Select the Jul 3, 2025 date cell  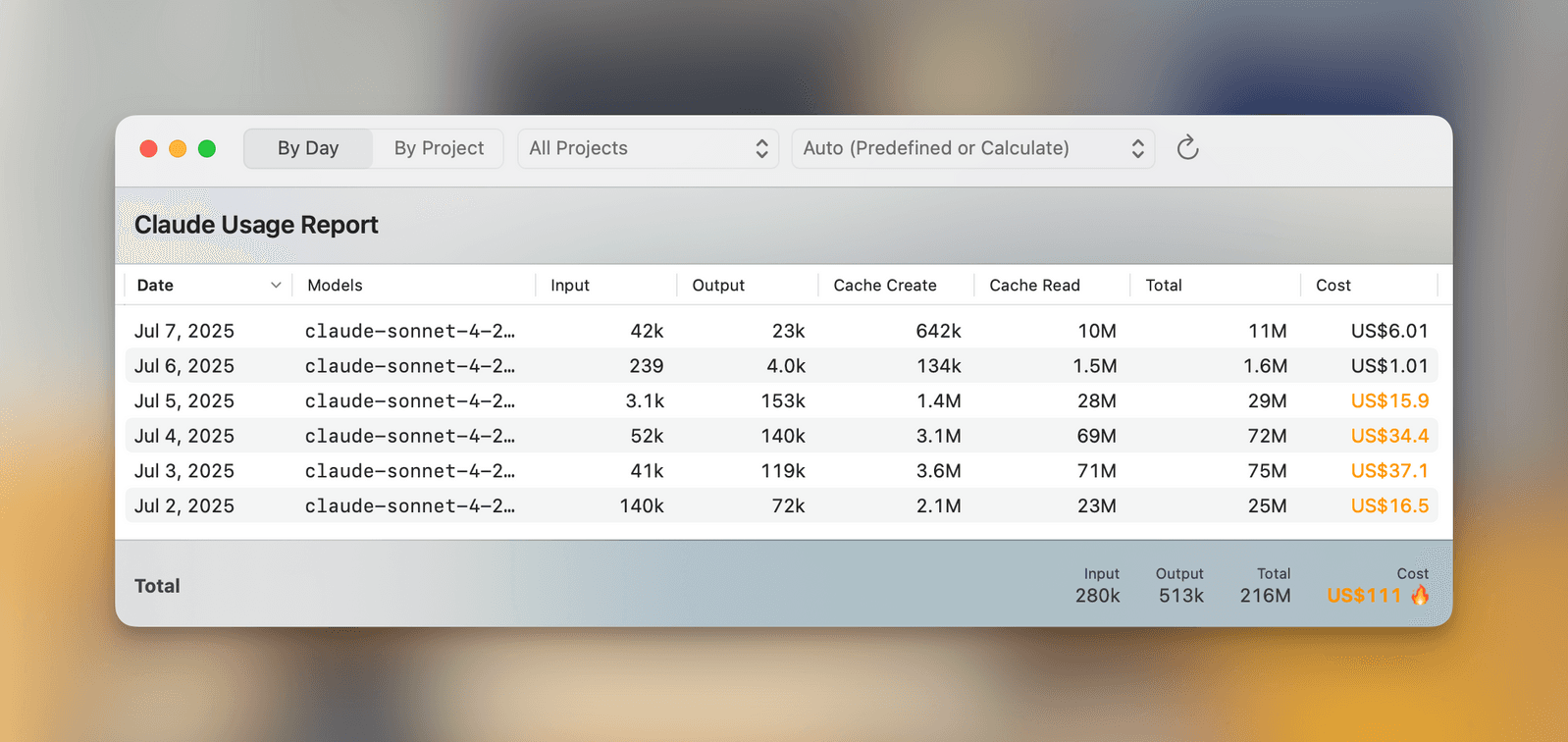184,471
